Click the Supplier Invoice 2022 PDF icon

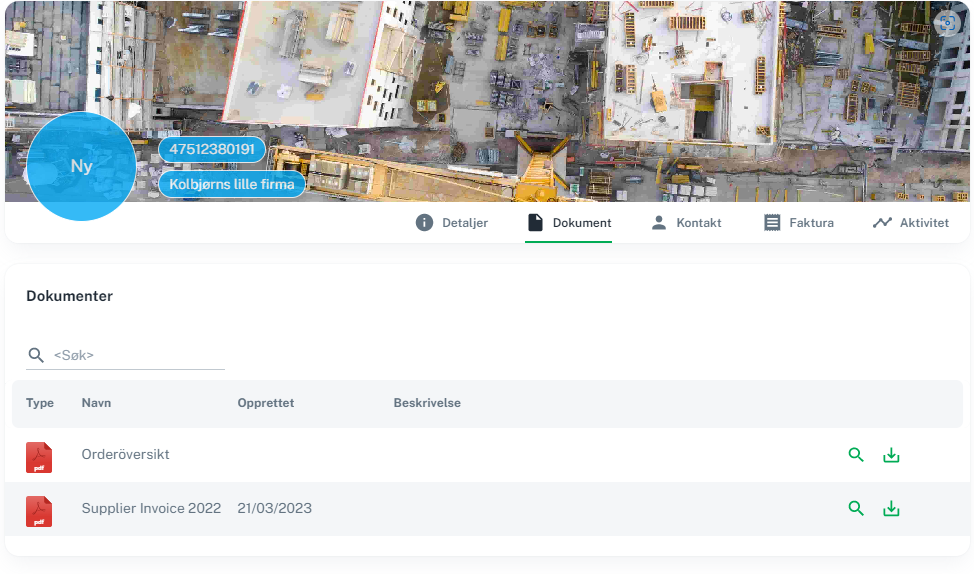[x=39, y=511]
